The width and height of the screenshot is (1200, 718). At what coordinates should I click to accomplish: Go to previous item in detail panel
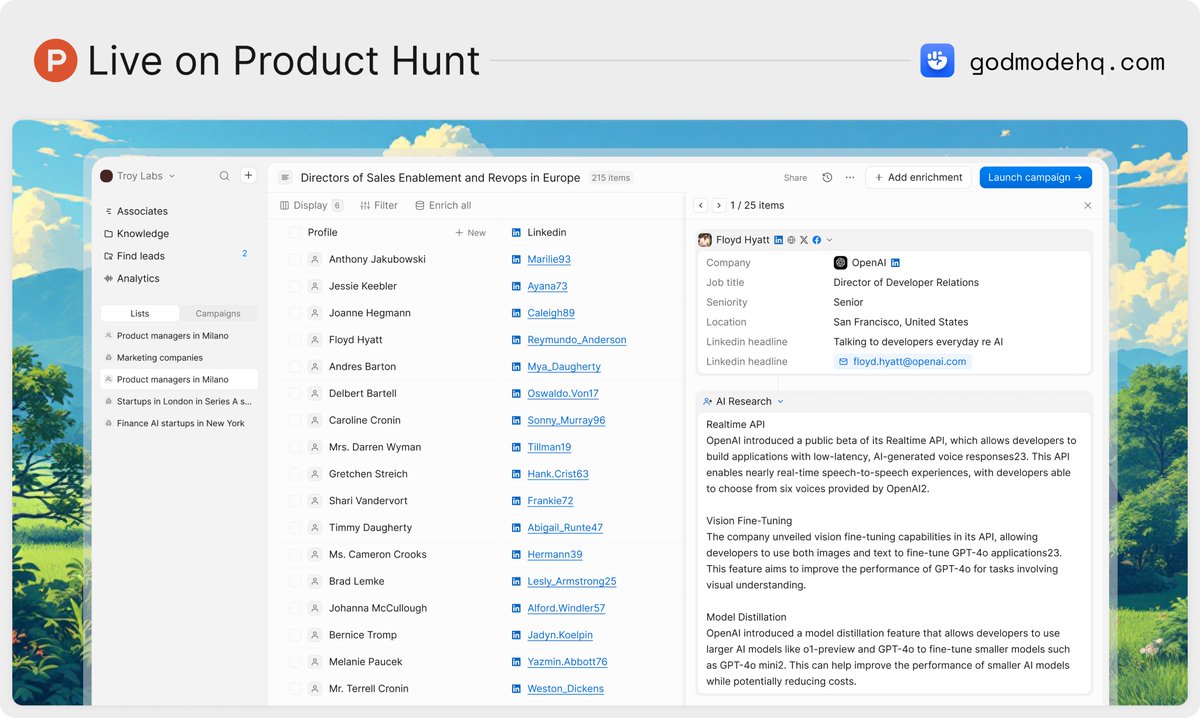(701, 205)
